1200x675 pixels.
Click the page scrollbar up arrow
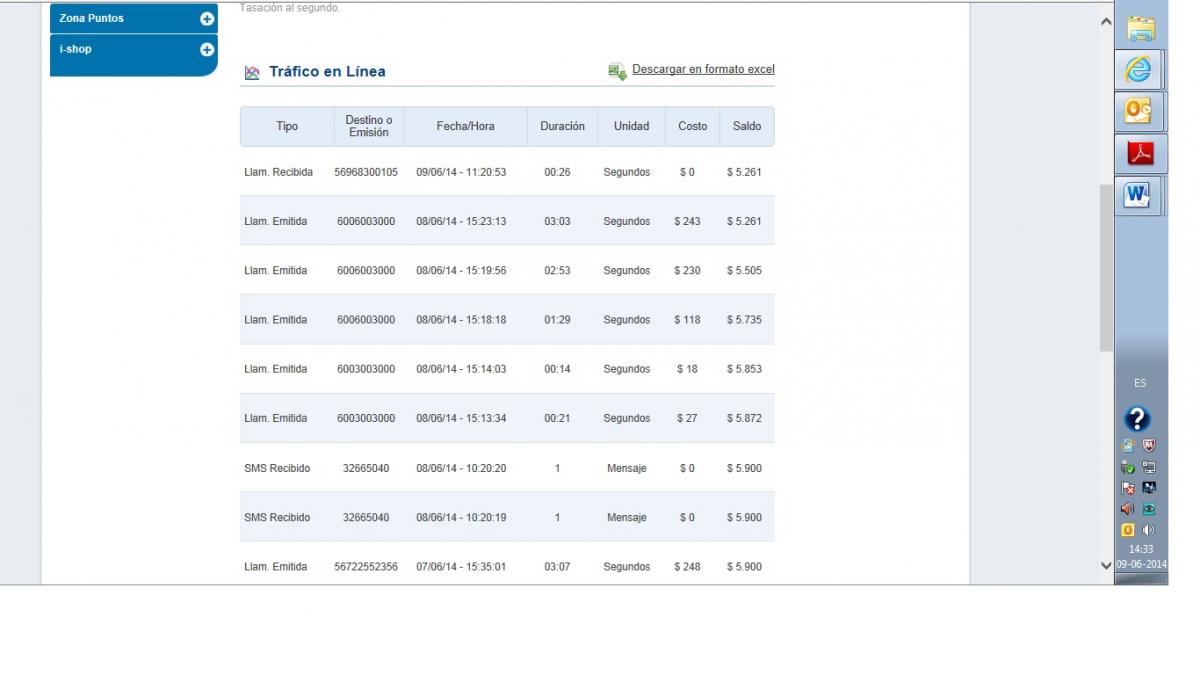coord(1106,21)
